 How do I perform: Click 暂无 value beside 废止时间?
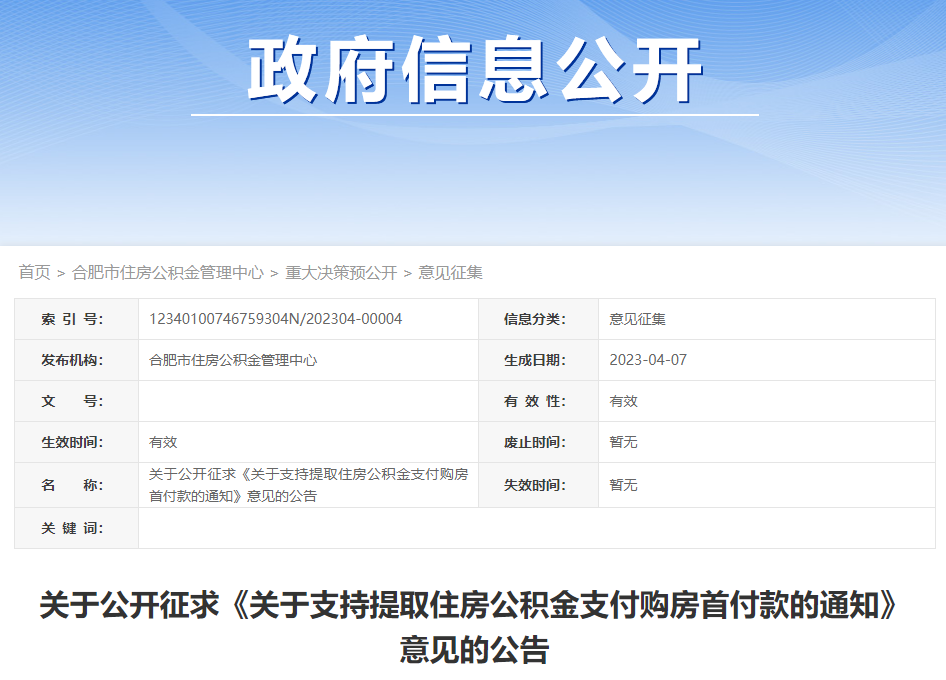(623, 442)
